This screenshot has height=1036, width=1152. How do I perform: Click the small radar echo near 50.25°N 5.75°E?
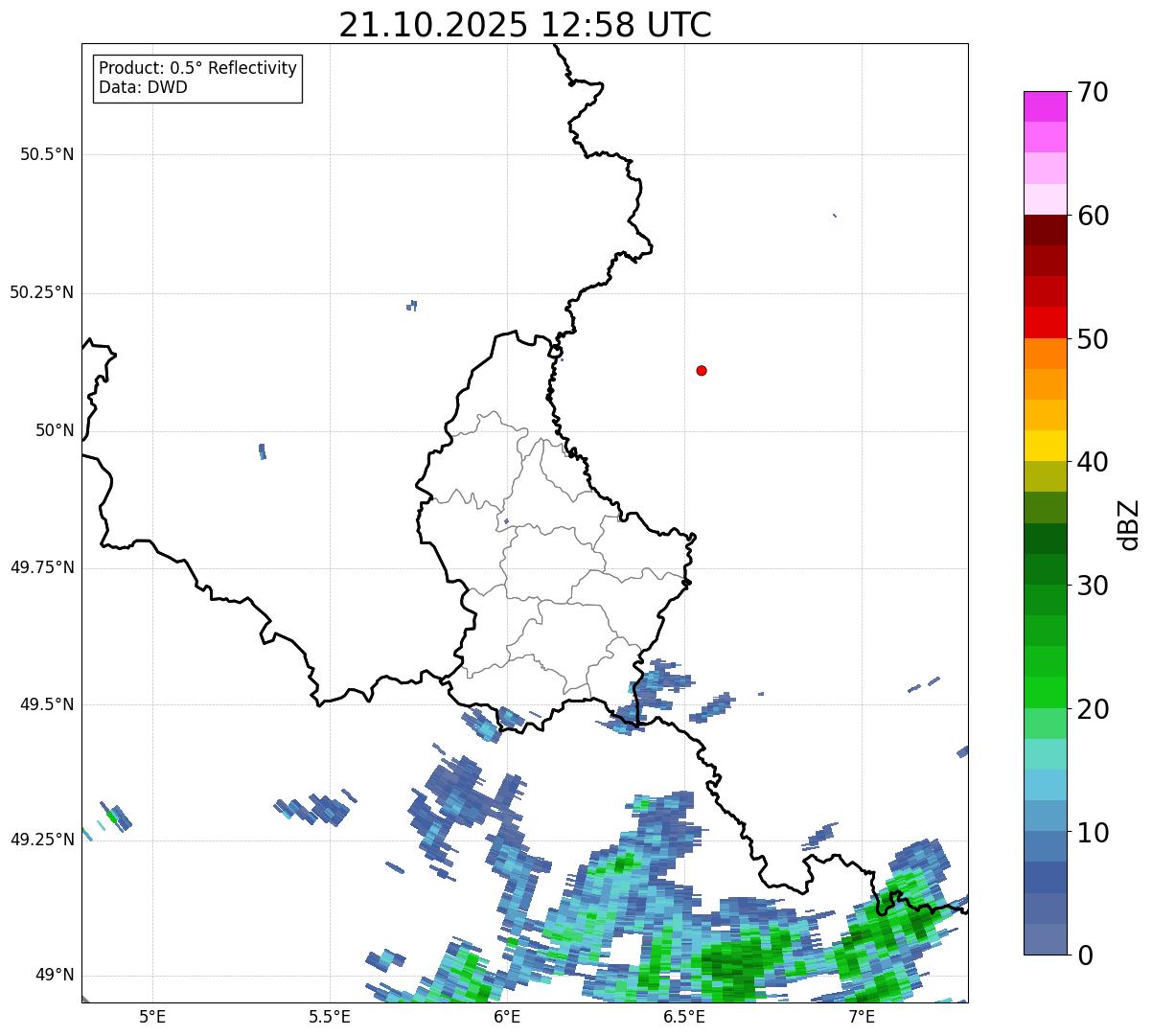pos(412,306)
